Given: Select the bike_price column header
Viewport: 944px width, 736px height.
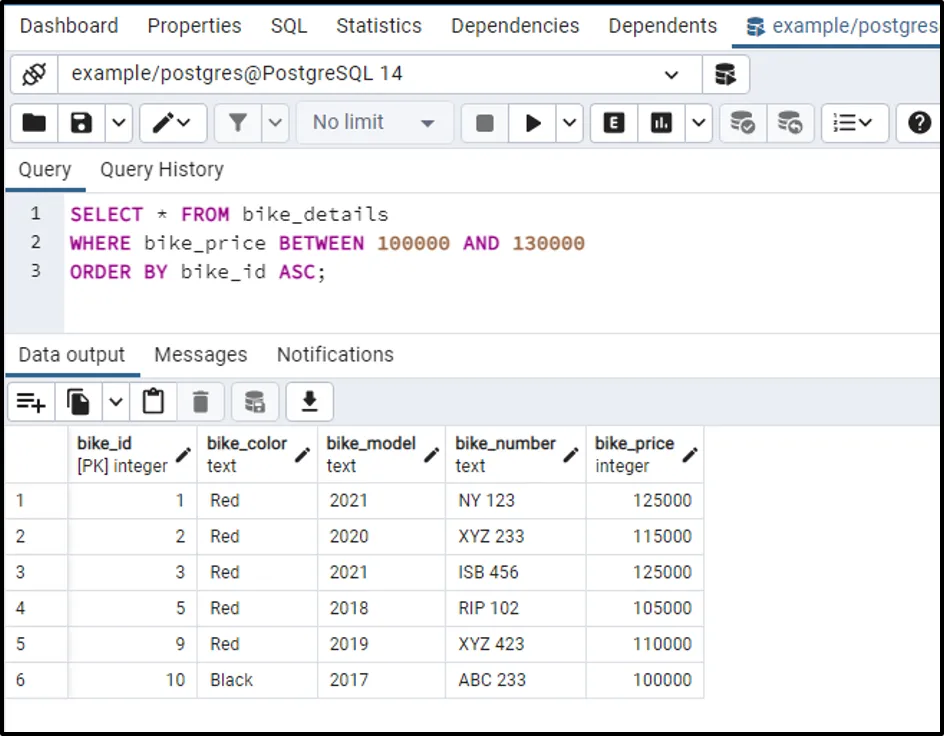Looking at the screenshot, I should [635, 454].
